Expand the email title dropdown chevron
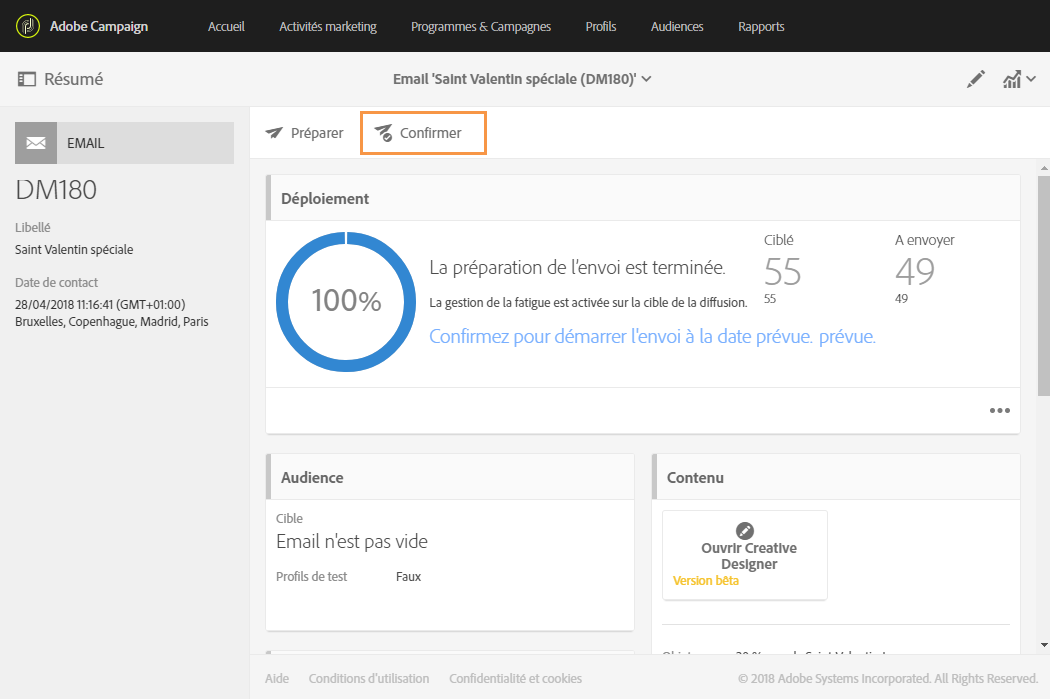This screenshot has width=1050, height=699. click(x=646, y=79)
